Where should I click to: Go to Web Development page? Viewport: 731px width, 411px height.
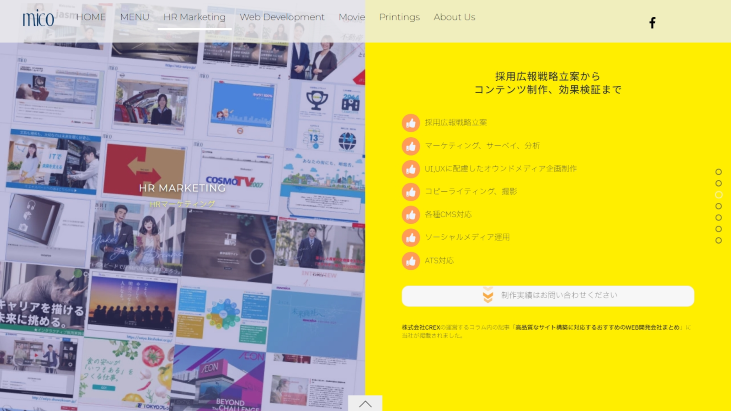tap(282, 17)
